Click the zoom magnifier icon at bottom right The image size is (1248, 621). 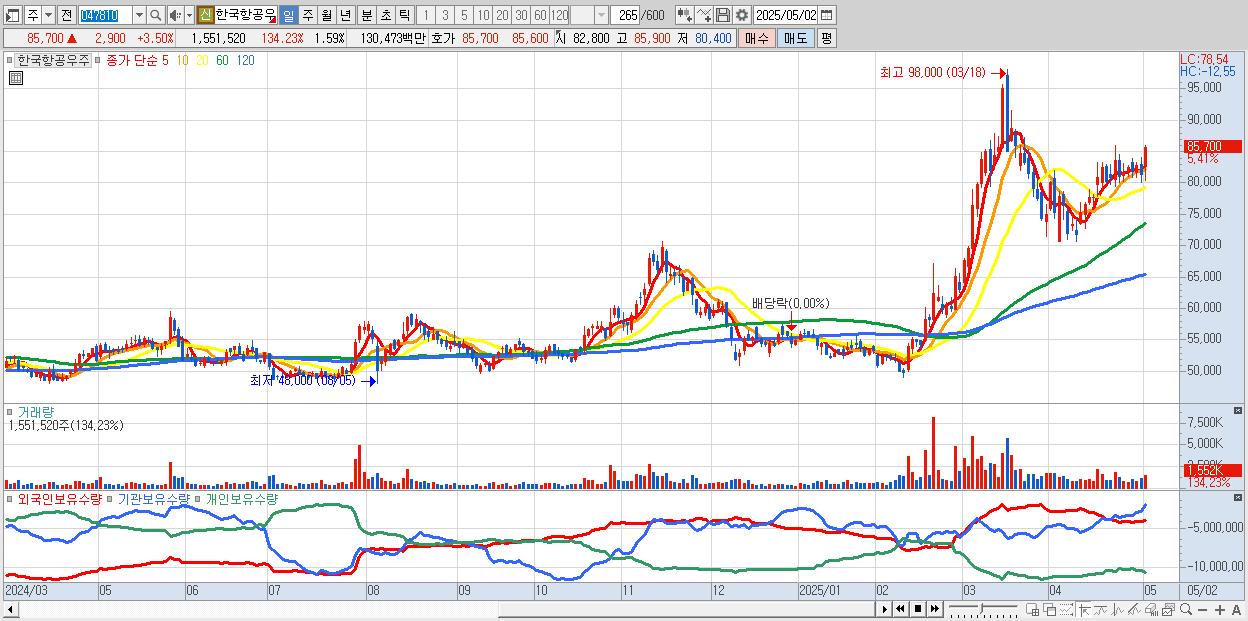1186,609
